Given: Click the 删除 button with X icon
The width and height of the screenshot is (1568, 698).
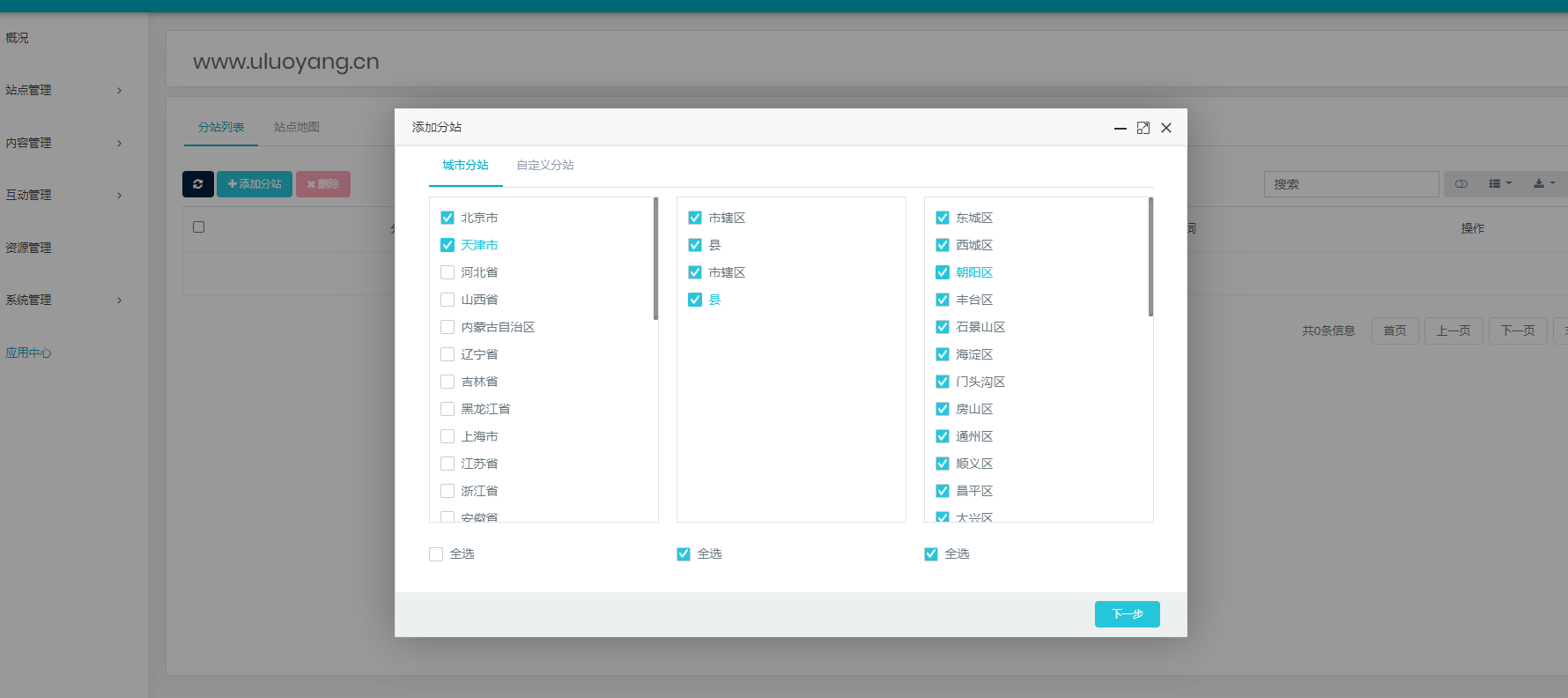Looking at the screenshot, I should click(323, 184).
